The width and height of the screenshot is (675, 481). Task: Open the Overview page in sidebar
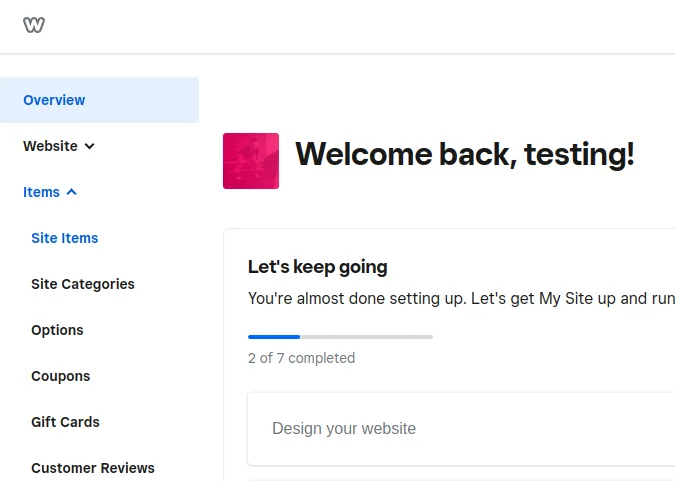click(54, 100)
